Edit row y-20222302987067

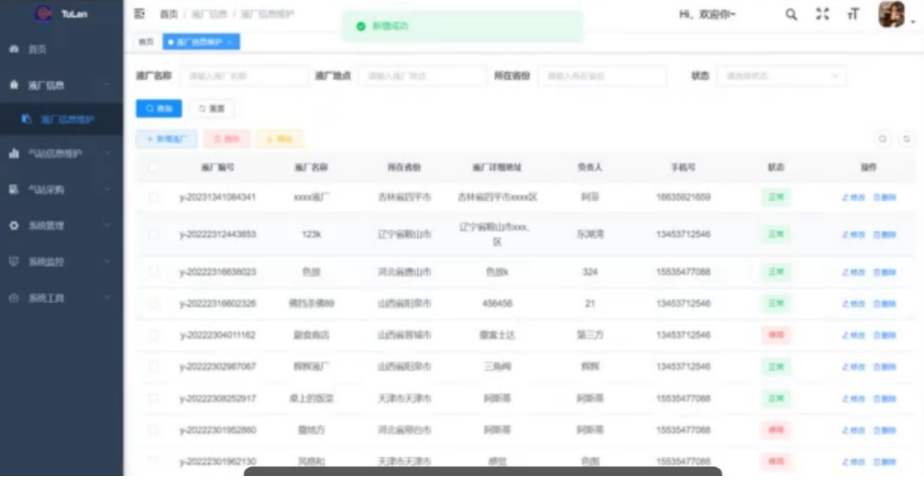[x=853, y=367]
